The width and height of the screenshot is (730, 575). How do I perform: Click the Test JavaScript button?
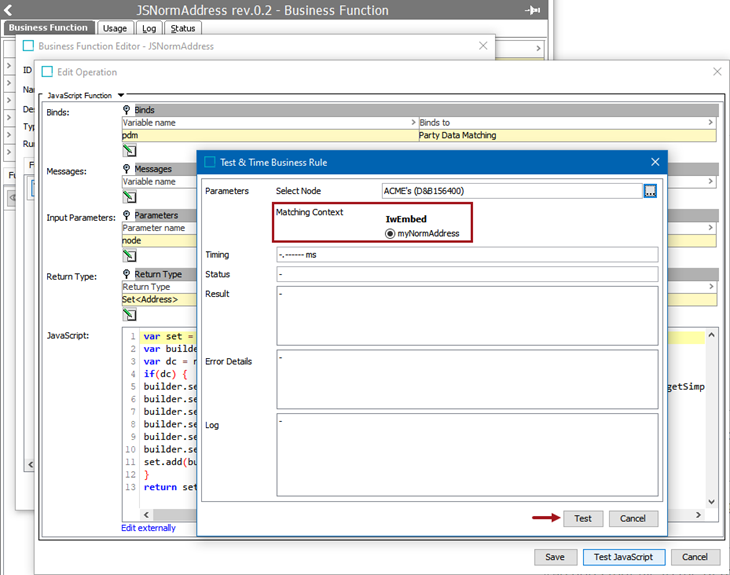[623, 557]
